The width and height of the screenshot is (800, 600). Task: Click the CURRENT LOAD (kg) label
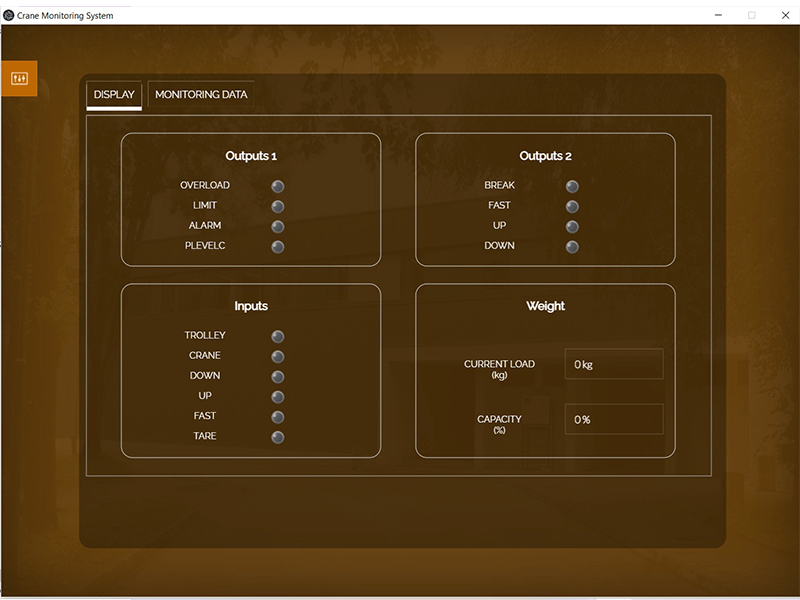click(x=499, y=369)
